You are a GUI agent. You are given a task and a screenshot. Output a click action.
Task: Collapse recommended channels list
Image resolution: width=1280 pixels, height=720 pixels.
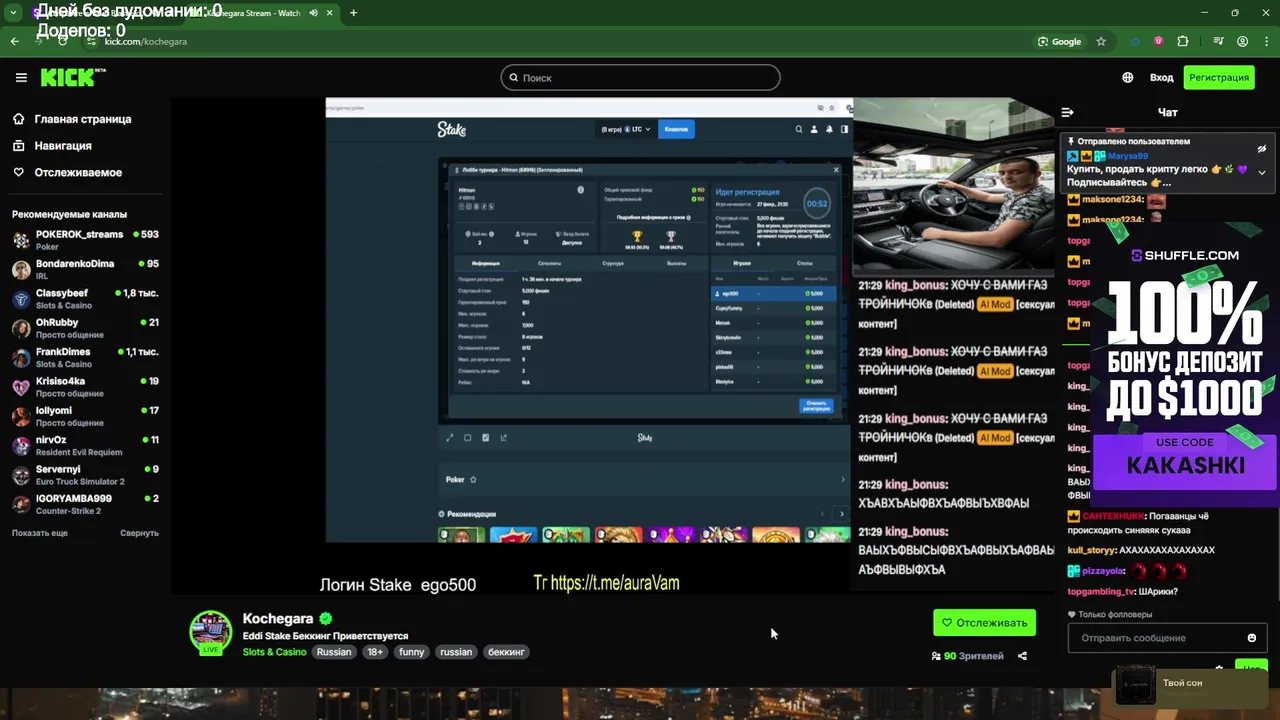pos(139,533)
